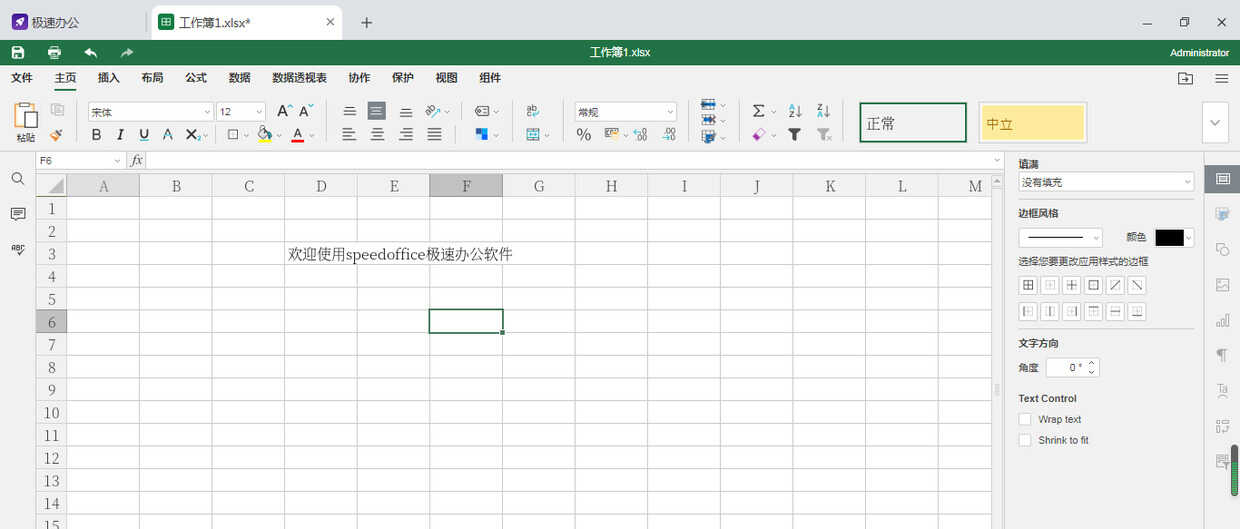The image size is (1240, 529).
Task: Align the cell text to the top
Action: click(349, 111)
